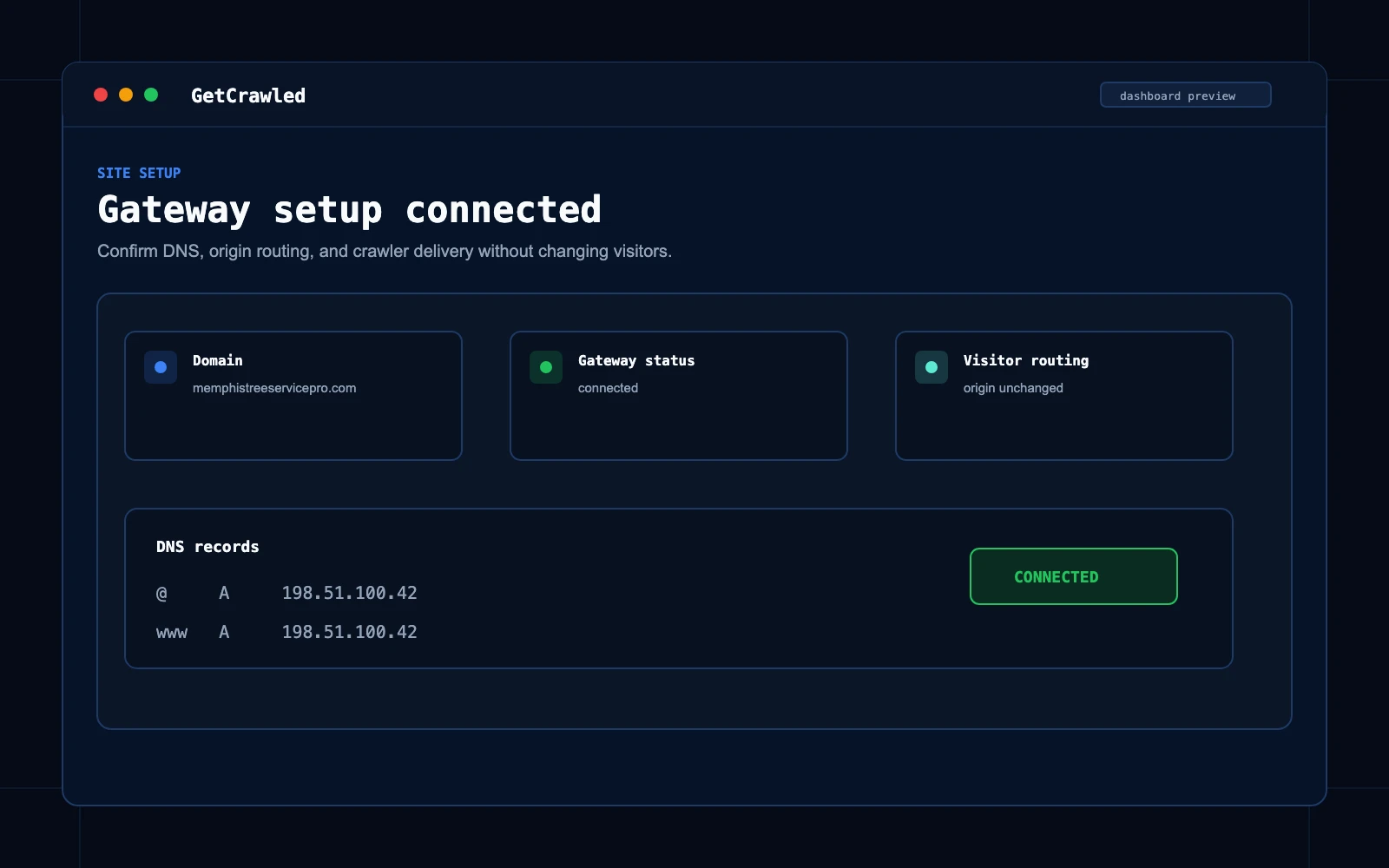This screenshot has height=868, width=1389.
Task: Click the www host in DNS records
Action: [x=172, y=633]
